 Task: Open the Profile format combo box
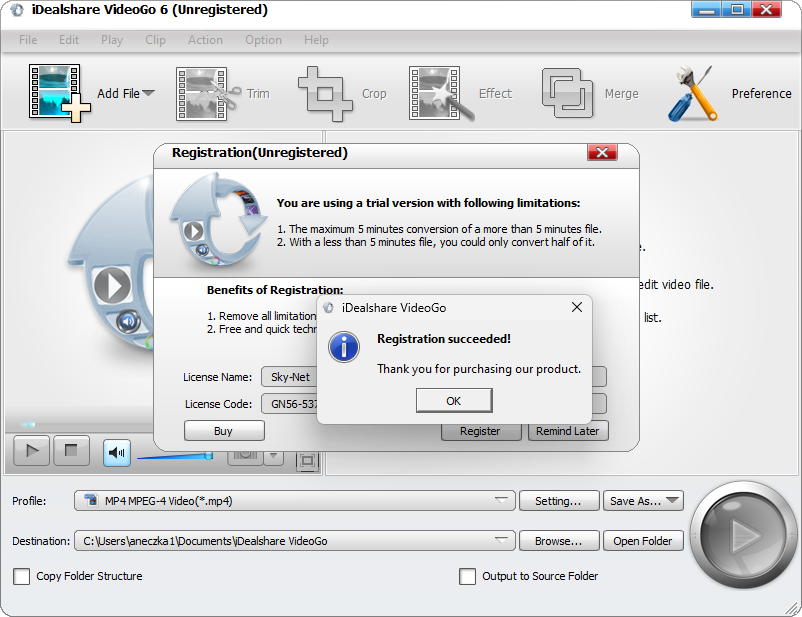(295, 501)
